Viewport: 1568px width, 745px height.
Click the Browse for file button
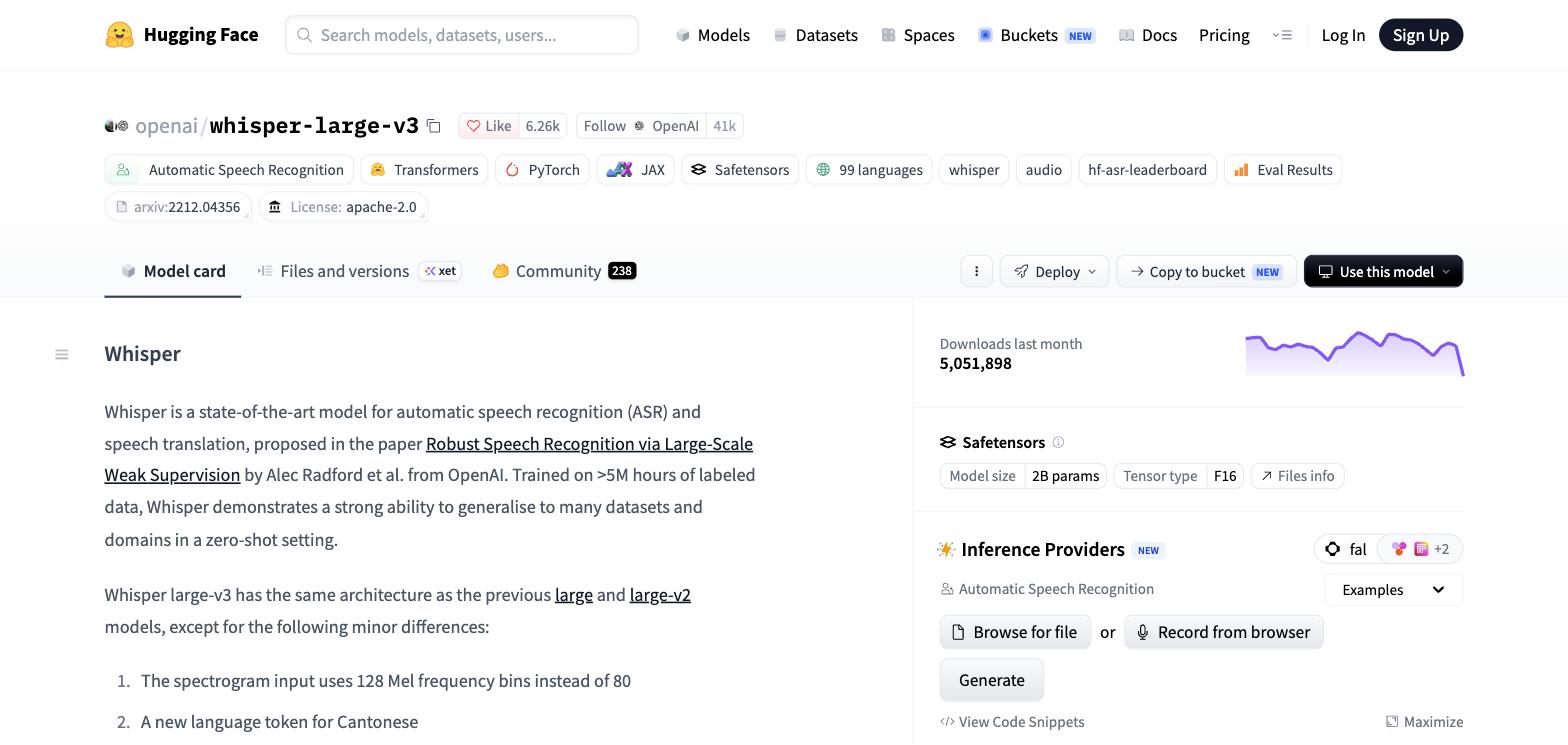click(1015, 632)
